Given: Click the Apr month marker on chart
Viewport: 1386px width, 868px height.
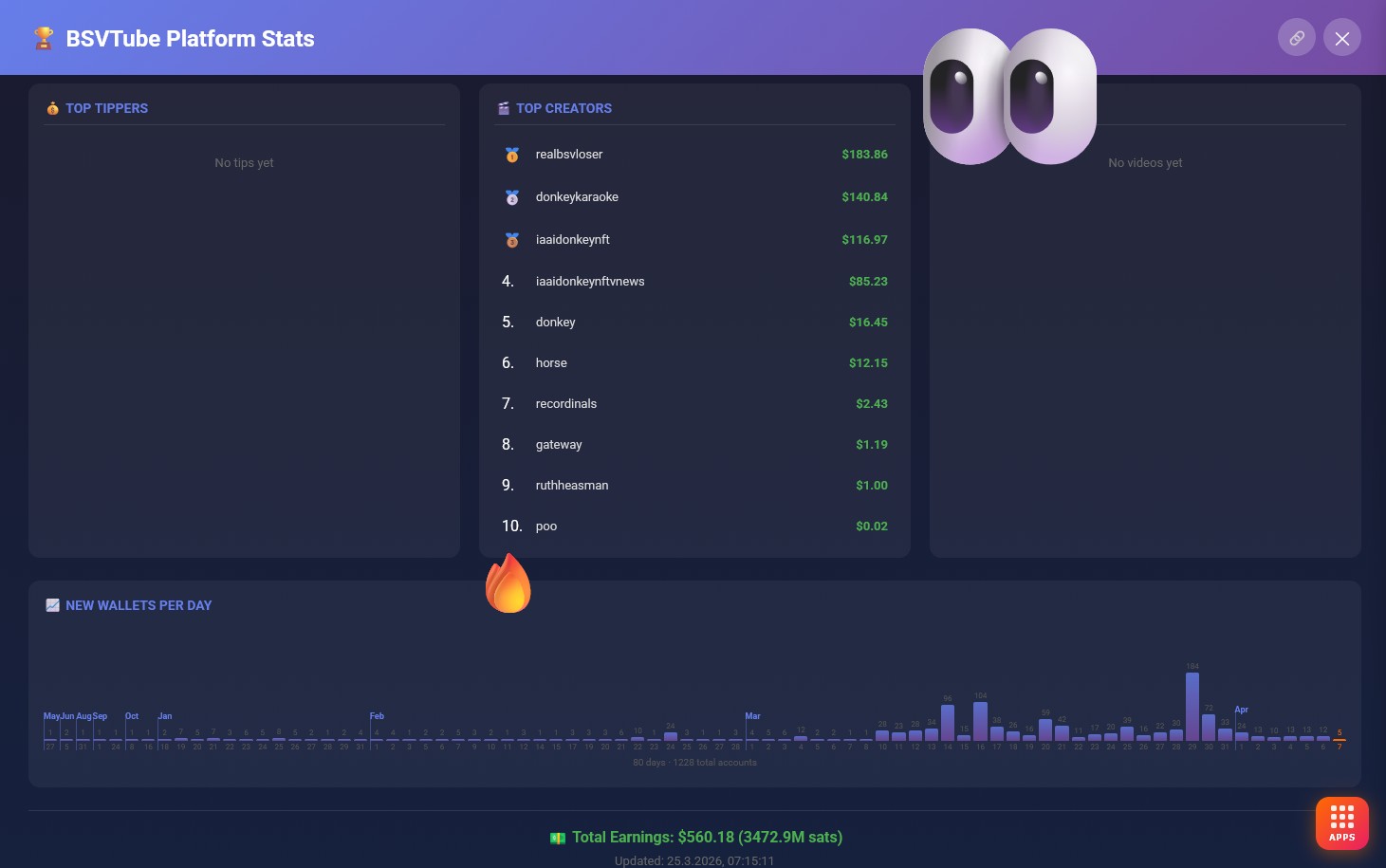Looking at the screenshot, I should pyautogui.click(x=1241, y=710).
